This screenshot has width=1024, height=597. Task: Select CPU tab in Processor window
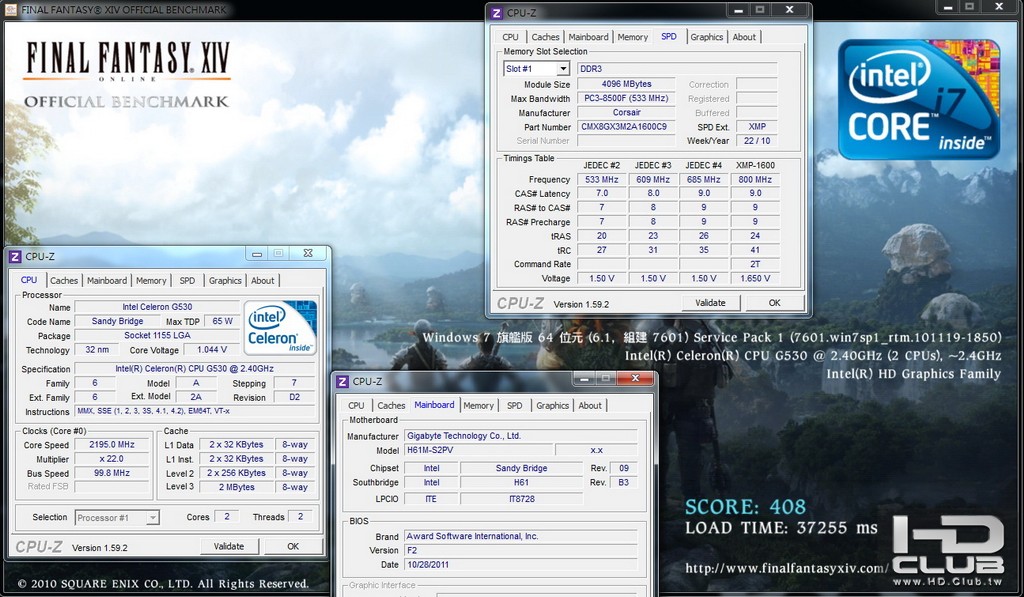pos(29,280)
